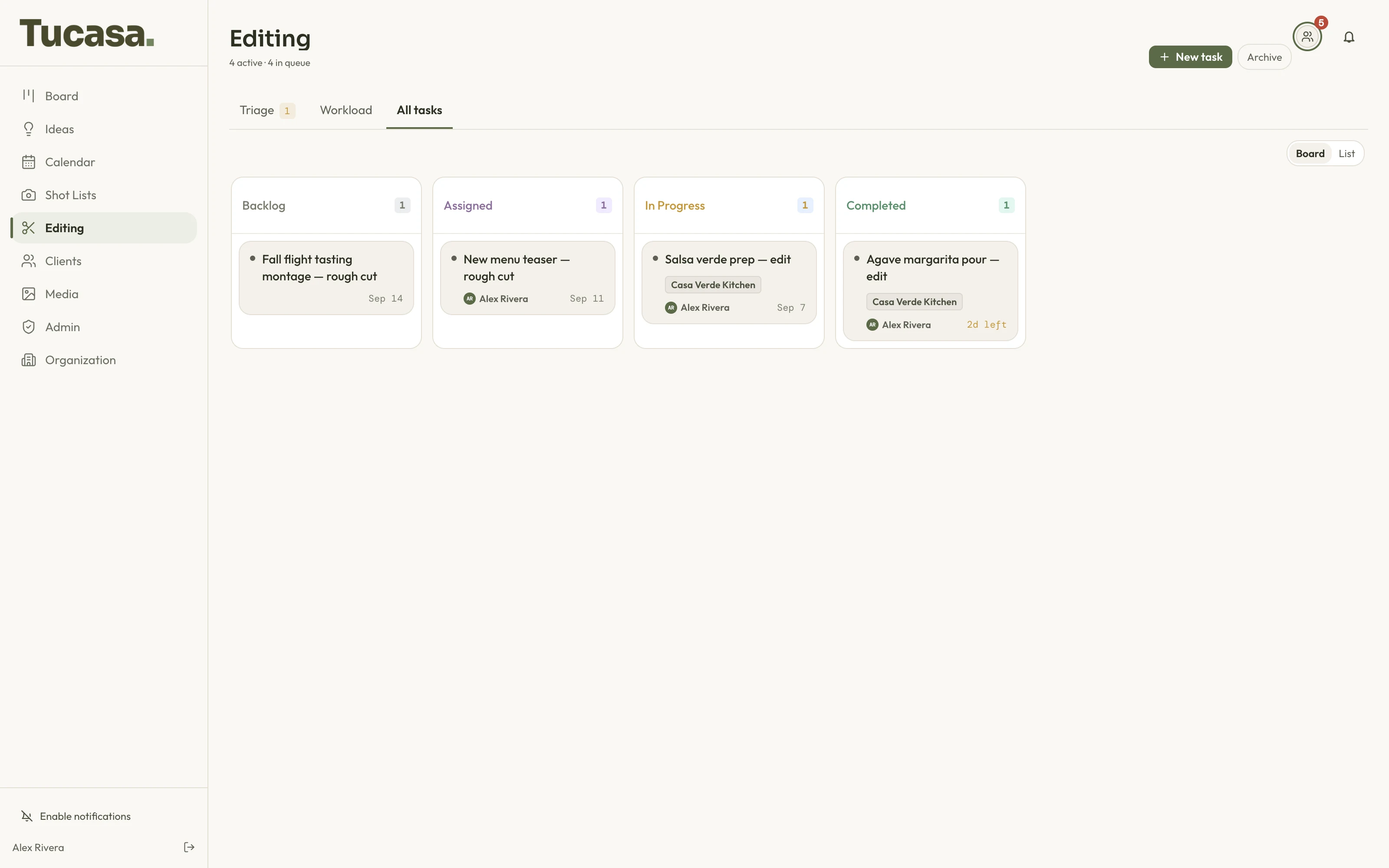This screenshot has width=1389, height=868.
Task: Open the Board page icon in sidebar
Action: click(x=29, y=96)
